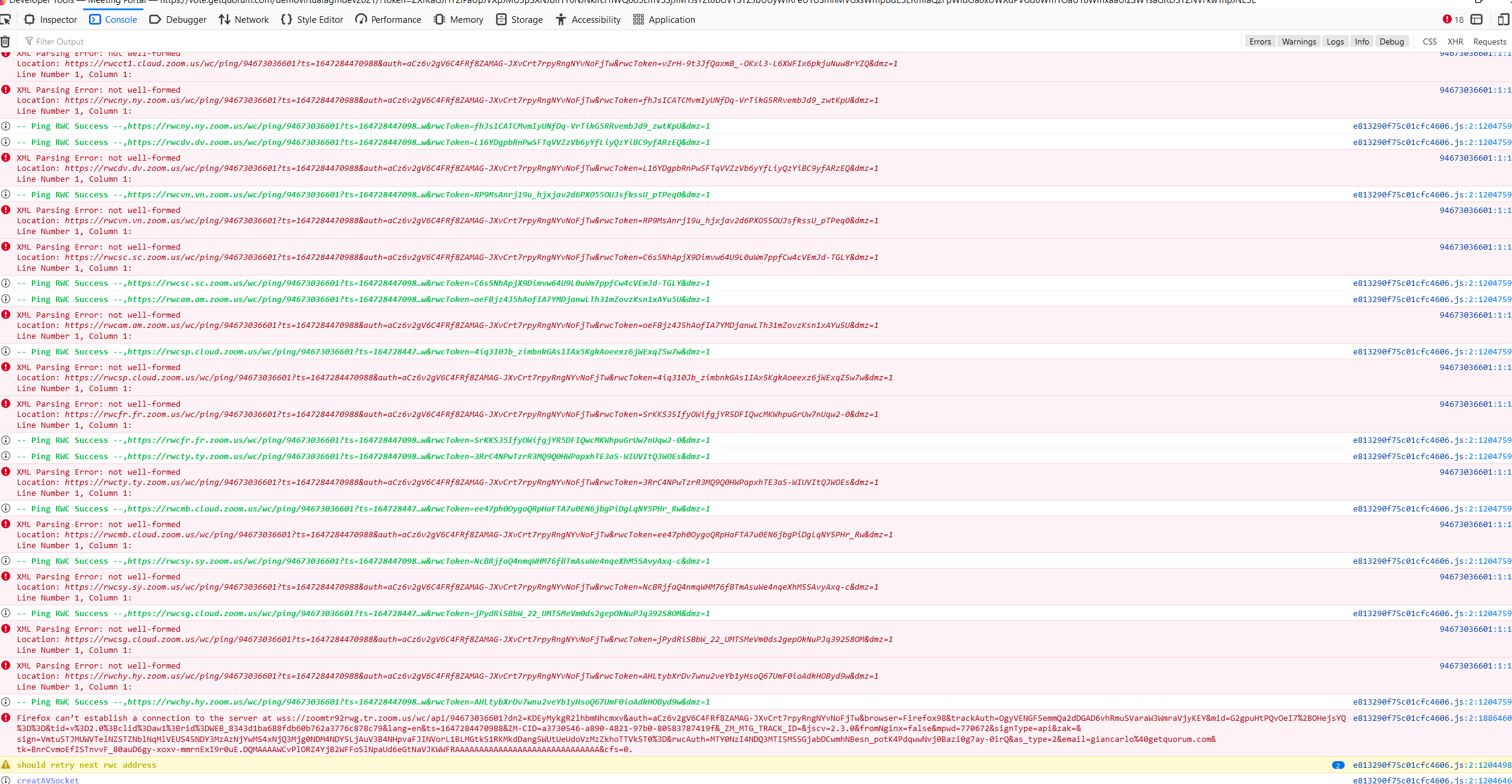Click repeat count badge on retry warning
Image resolution: width=1512 pixels, height=784 pixels.
(1337, 765)
